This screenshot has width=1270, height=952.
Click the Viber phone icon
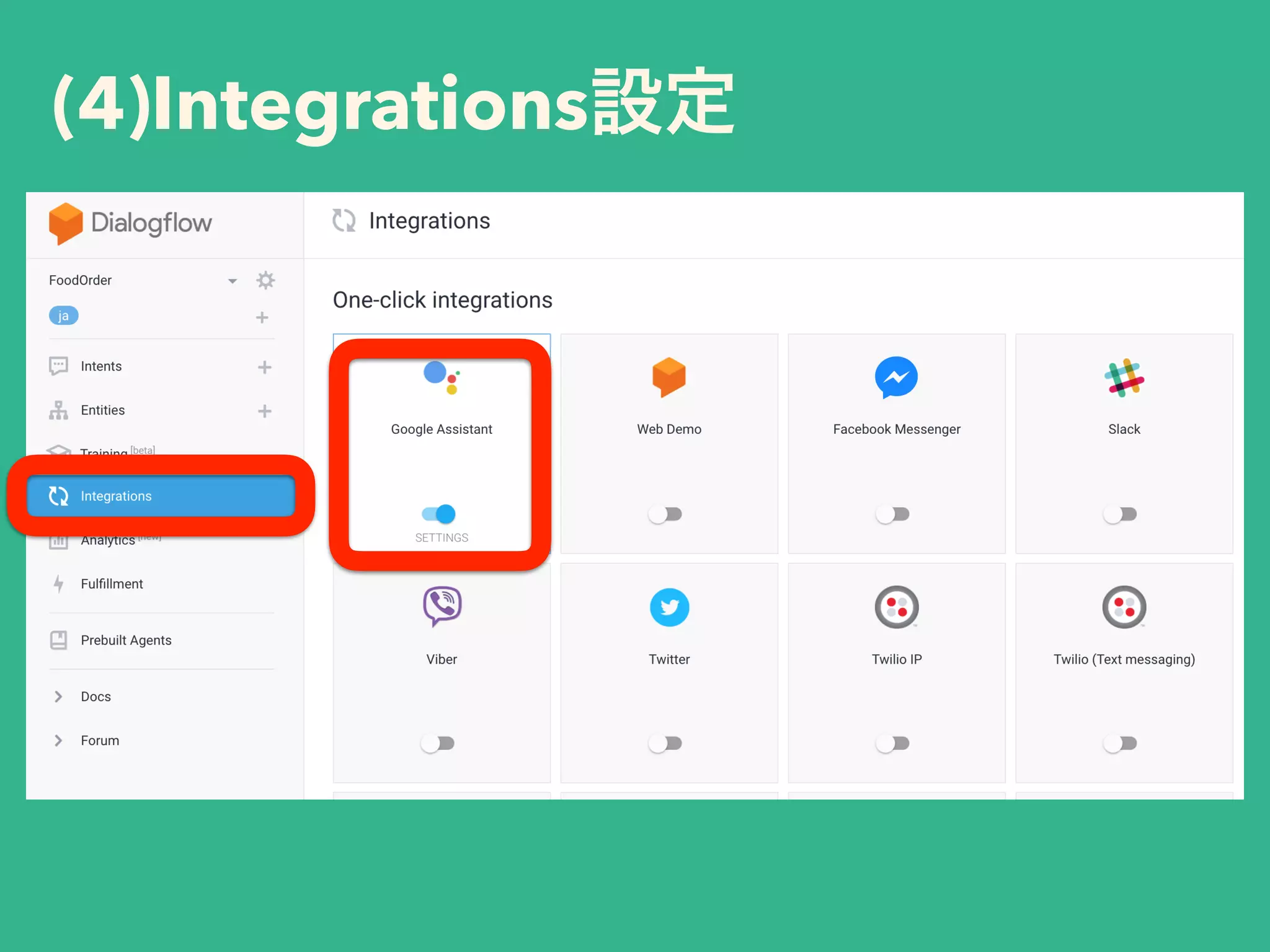[x=442, y=606]
